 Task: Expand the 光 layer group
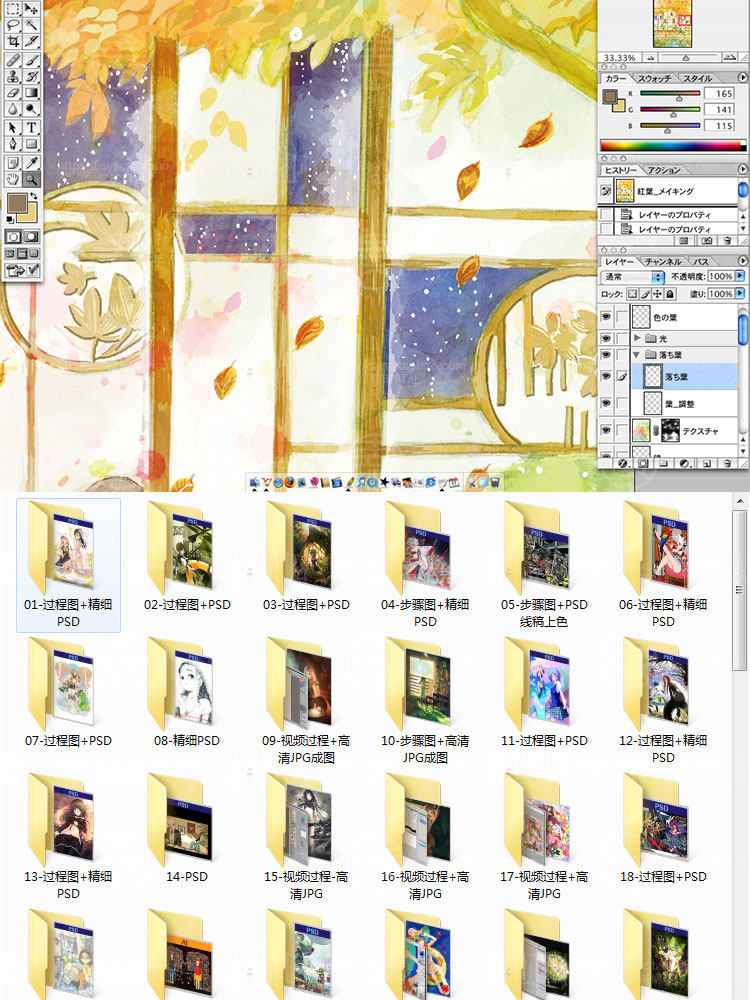pos(636,338)
